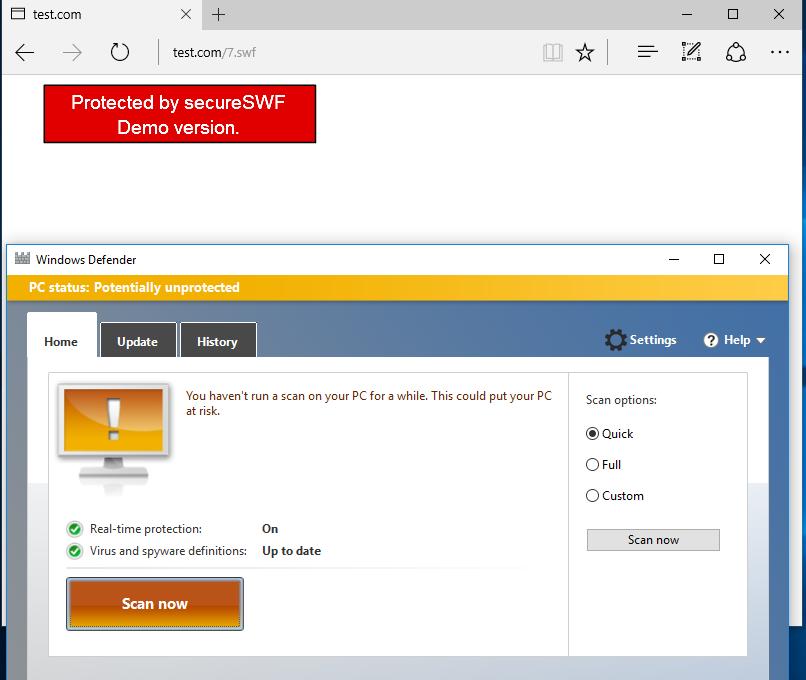Click the orange Scan now button

(154, 603)
